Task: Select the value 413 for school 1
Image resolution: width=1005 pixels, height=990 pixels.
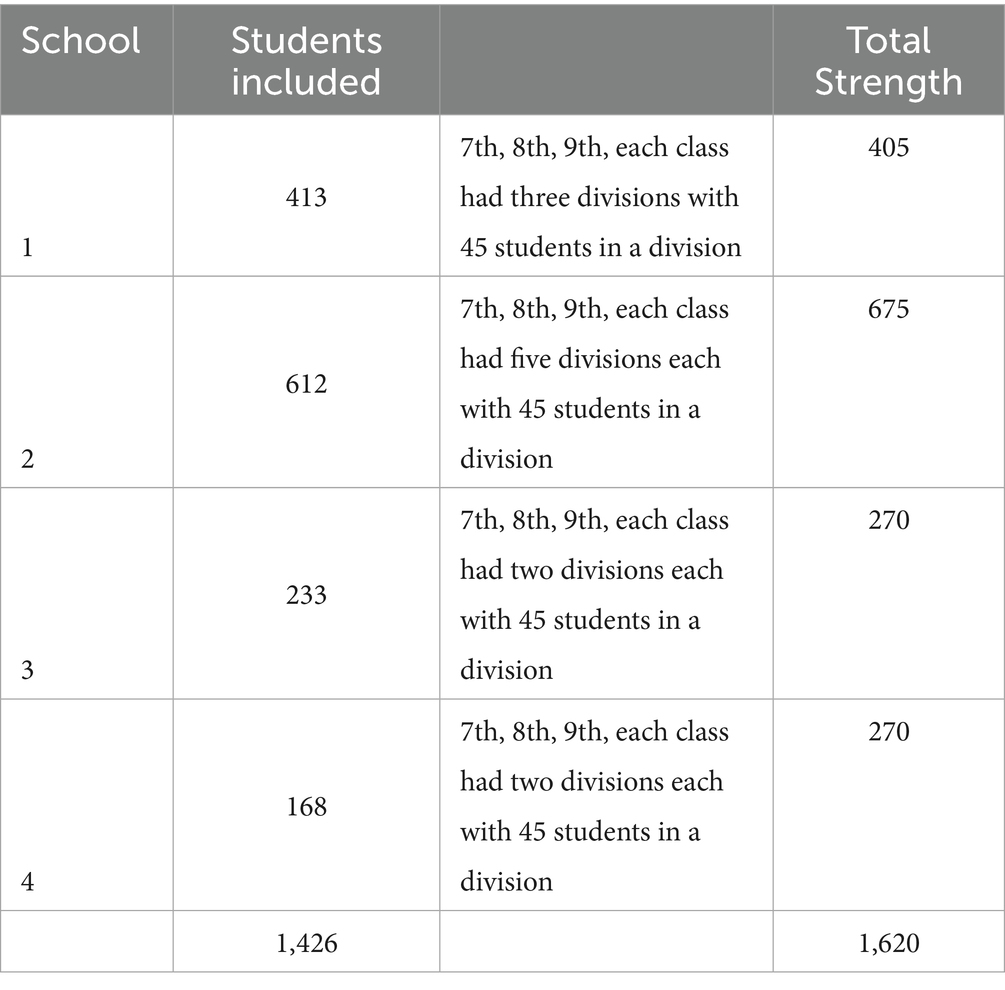Action: (306, 197)
